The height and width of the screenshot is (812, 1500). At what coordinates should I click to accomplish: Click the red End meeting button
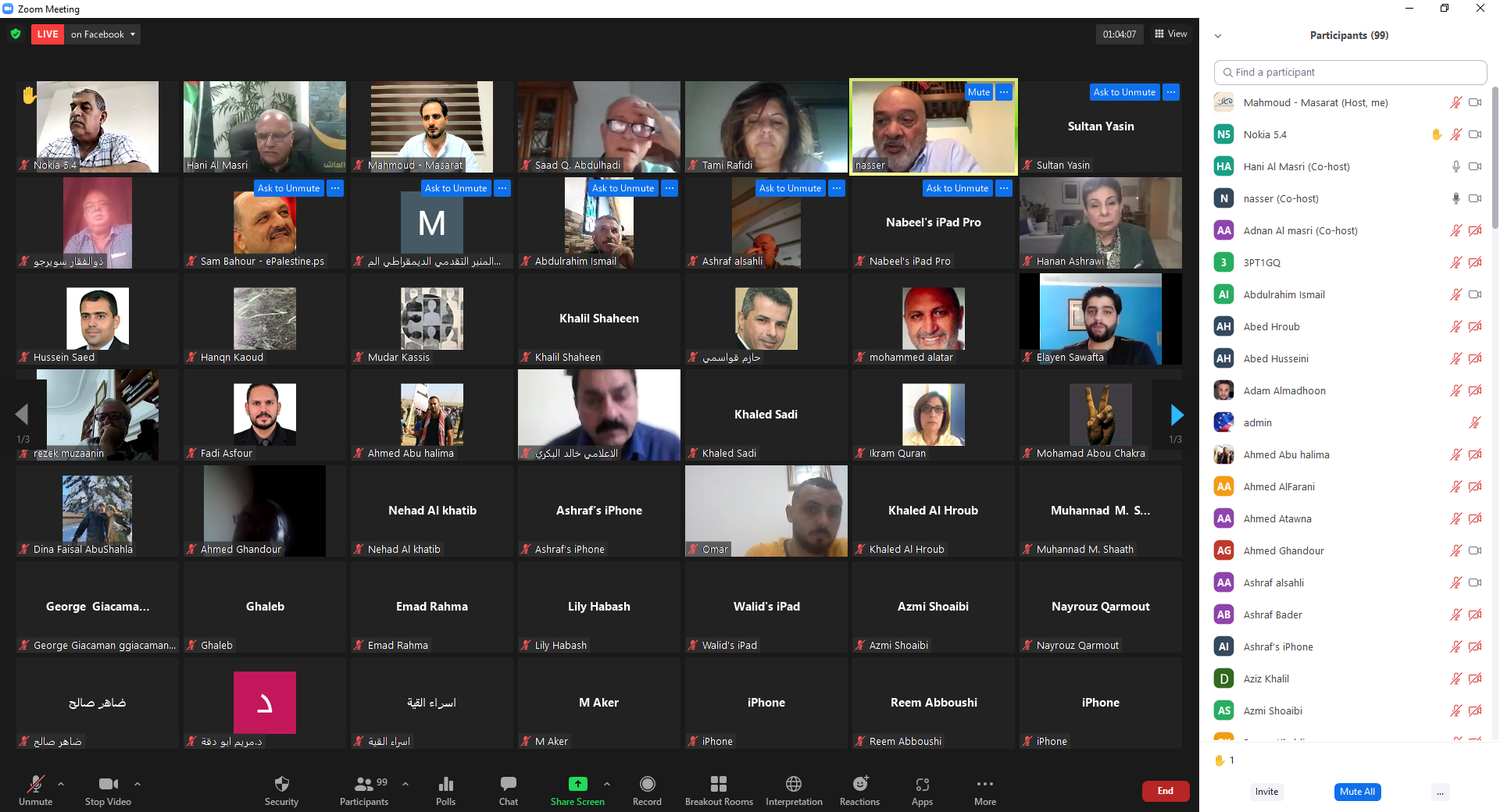coord(1165,791)
